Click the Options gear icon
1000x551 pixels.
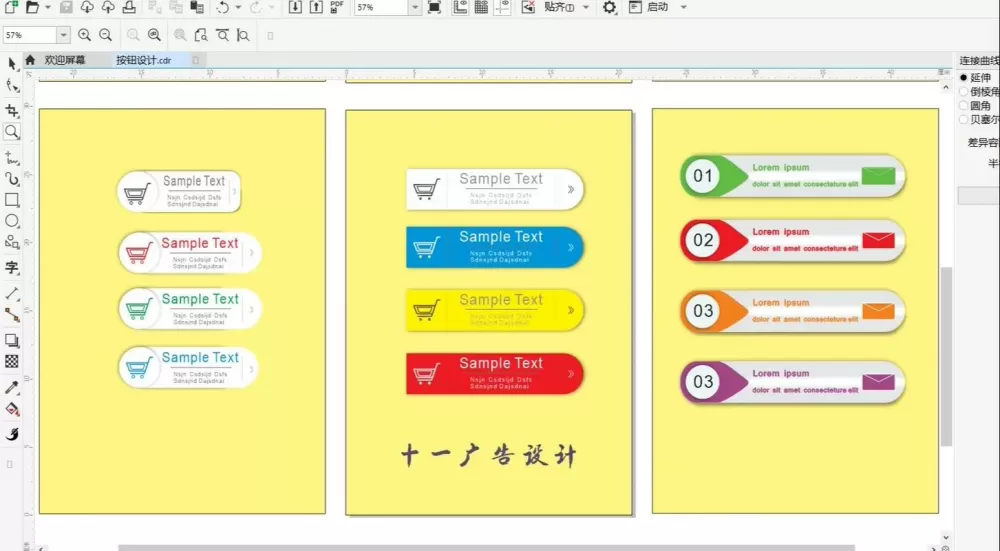[x=610, y=7]
